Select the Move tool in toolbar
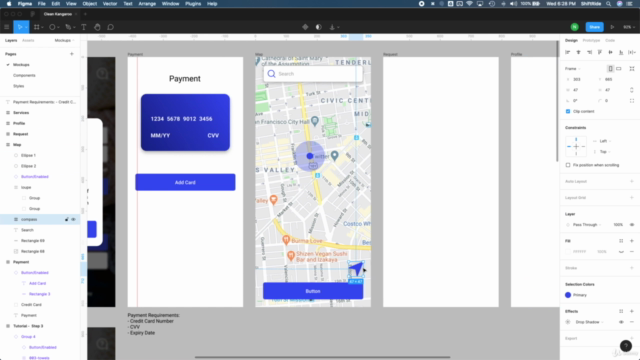640x360 pixels. click(19, 27)
